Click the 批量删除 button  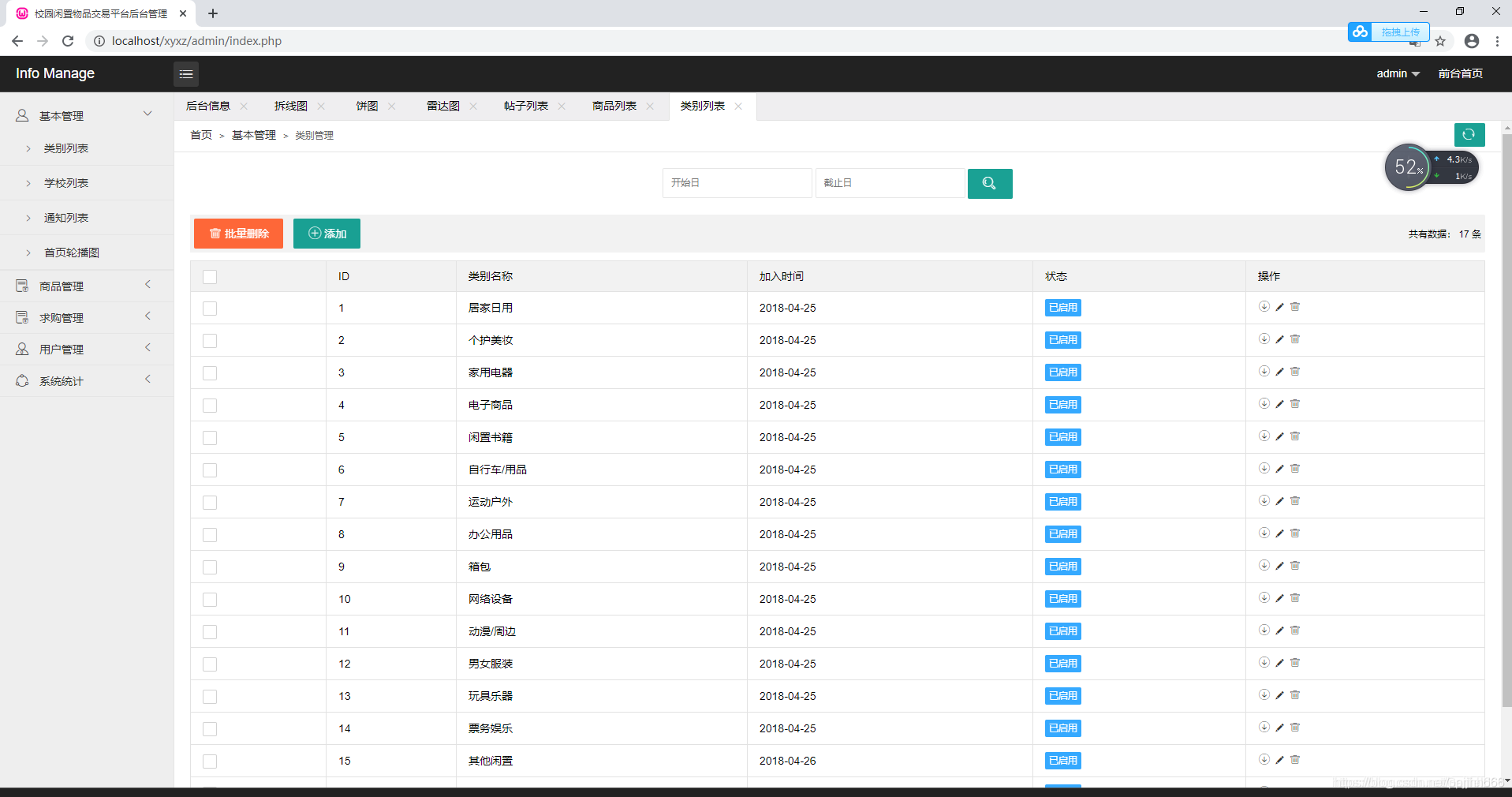238,234
